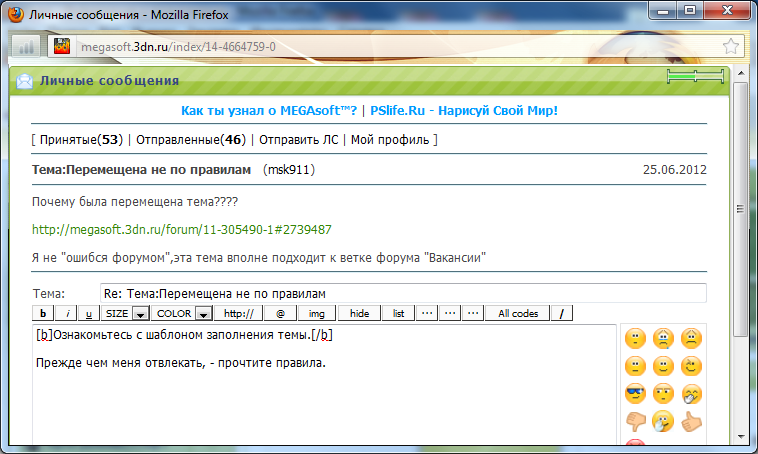Open the All codes button

518,313
